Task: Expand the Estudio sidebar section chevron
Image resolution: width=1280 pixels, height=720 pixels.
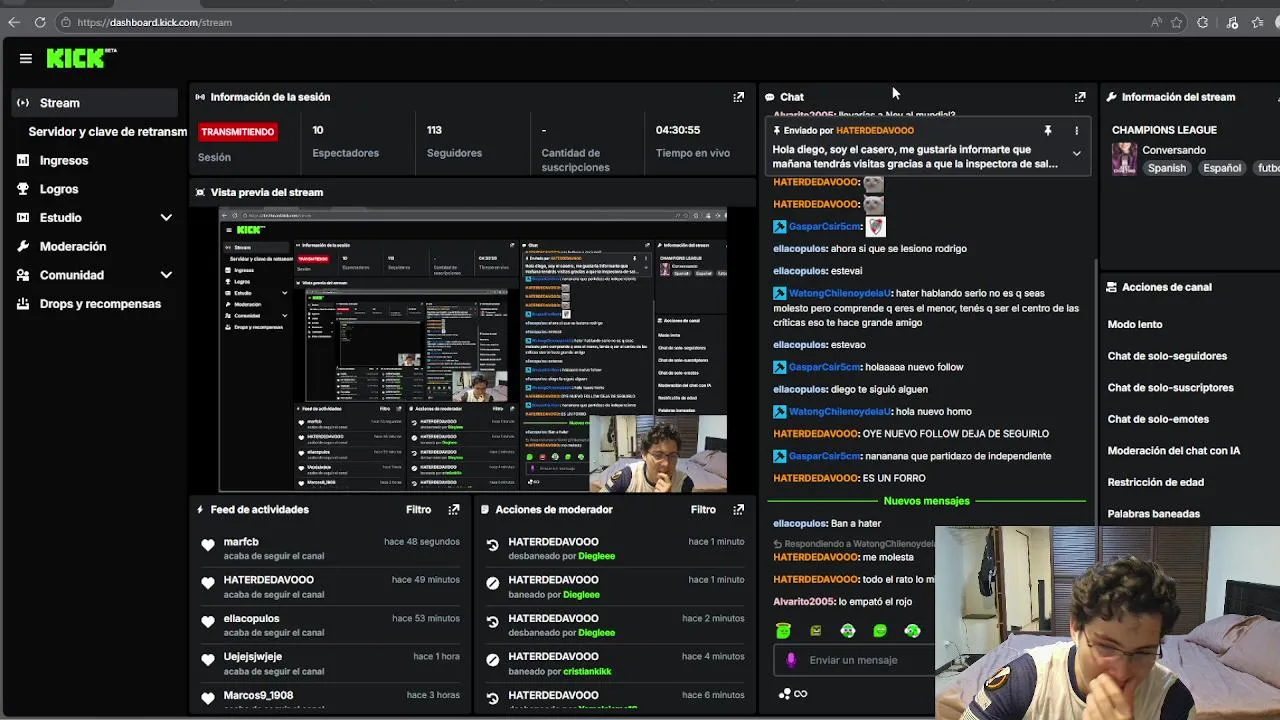Action: 166,218
